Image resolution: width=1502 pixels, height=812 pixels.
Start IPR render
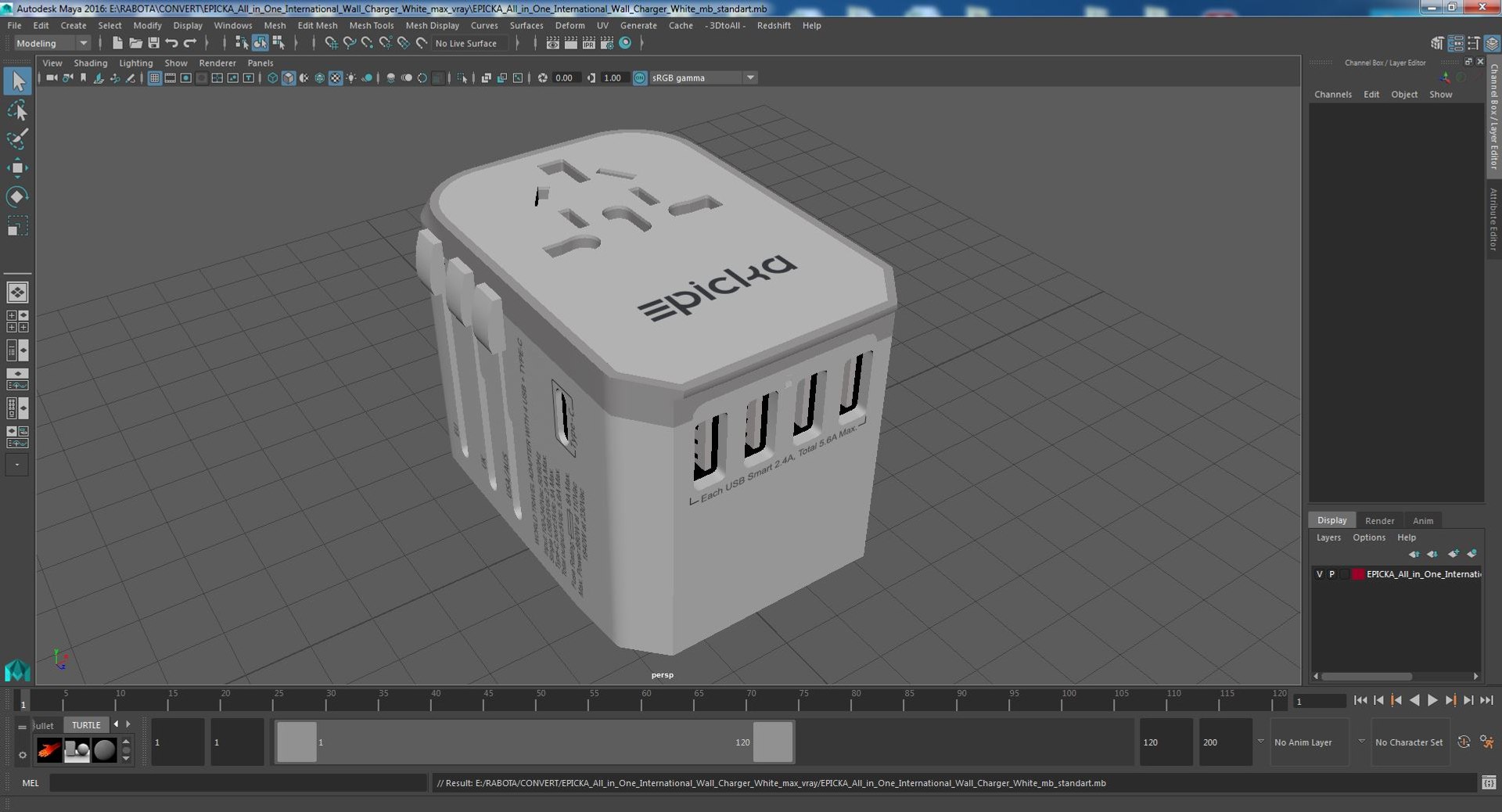tap(588, 43)
